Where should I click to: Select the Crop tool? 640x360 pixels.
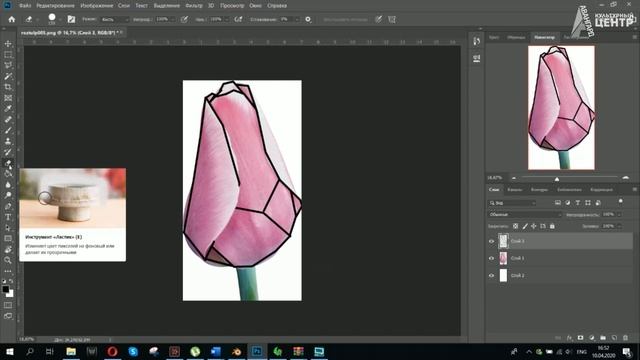(x=8, y=87)
